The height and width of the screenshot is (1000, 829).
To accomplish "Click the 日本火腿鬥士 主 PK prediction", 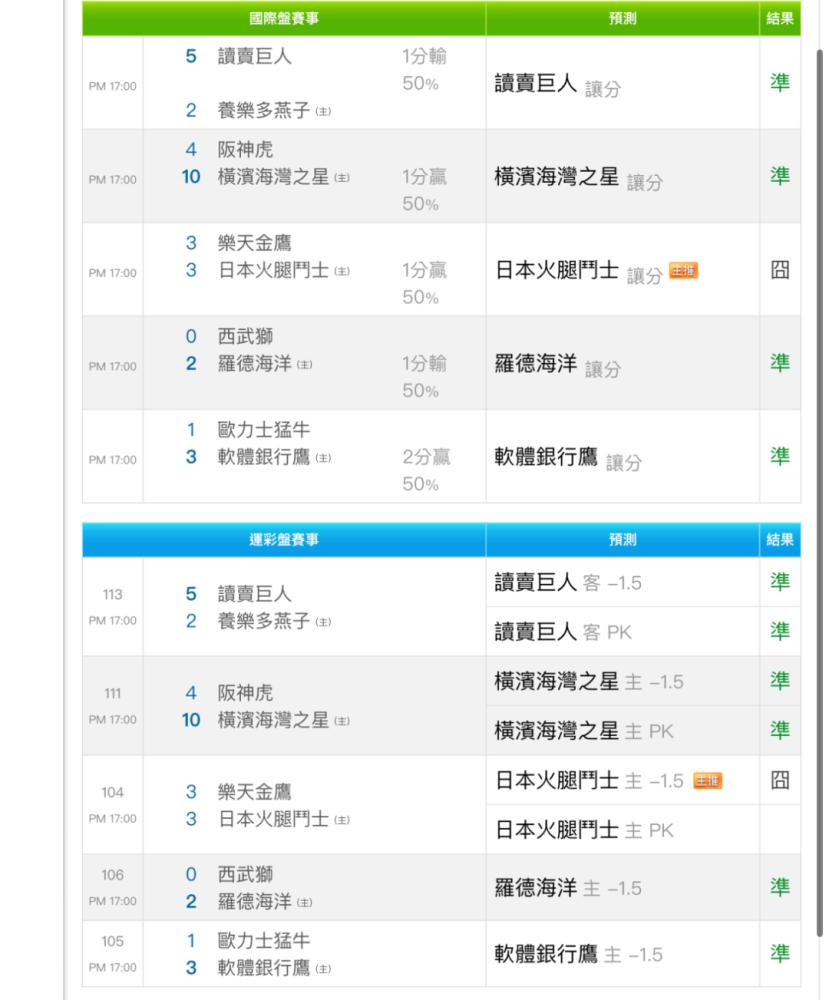I will 583,830.
